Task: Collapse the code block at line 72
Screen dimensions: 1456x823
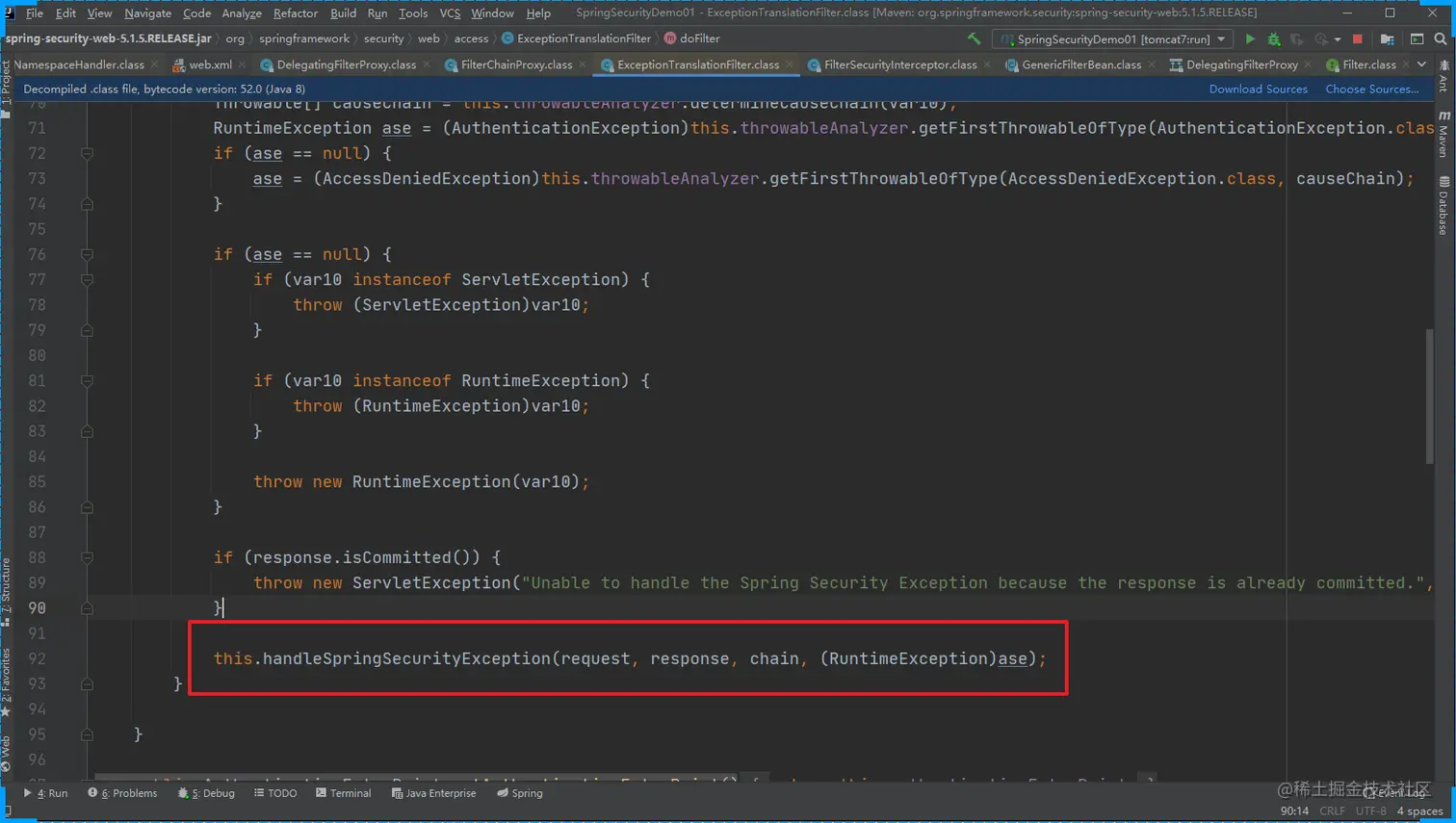Action: click(x=87, y=153)
